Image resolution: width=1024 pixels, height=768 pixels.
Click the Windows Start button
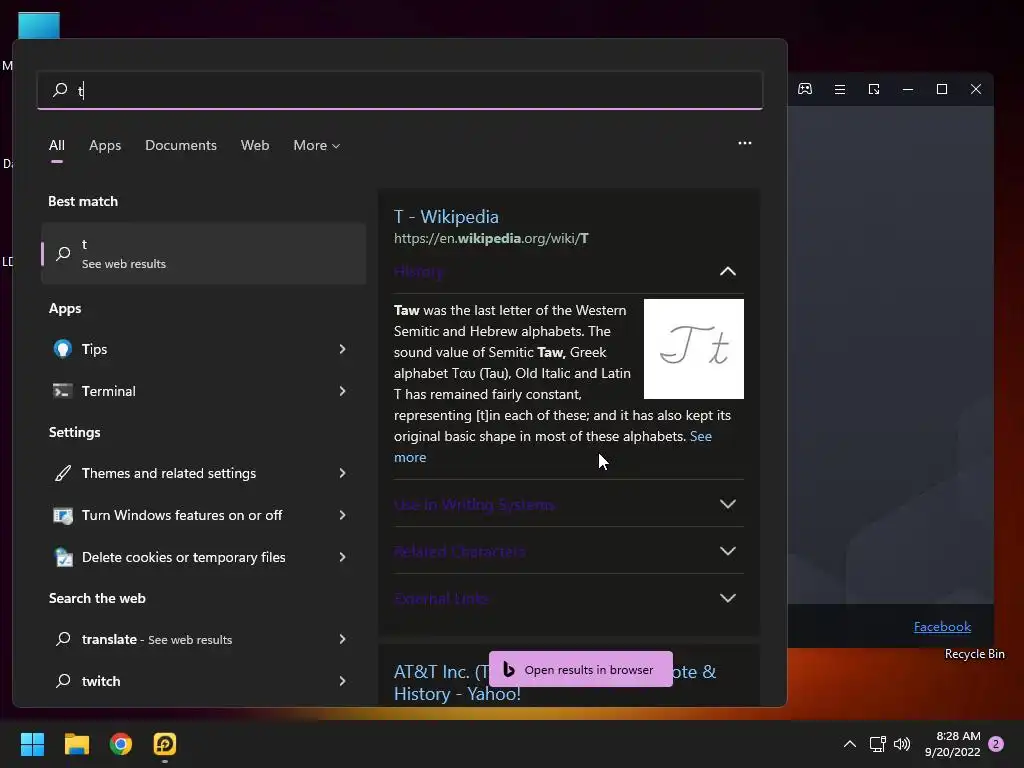click(x=32, y=744)
